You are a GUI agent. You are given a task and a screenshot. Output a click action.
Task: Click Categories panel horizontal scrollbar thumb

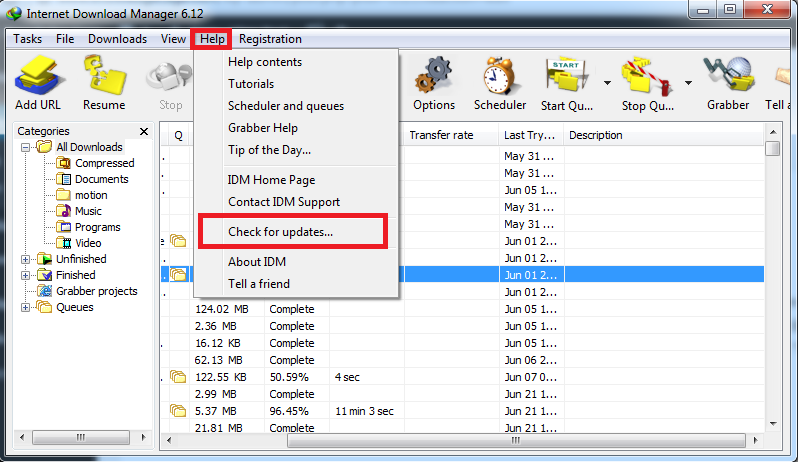point(80,437)
